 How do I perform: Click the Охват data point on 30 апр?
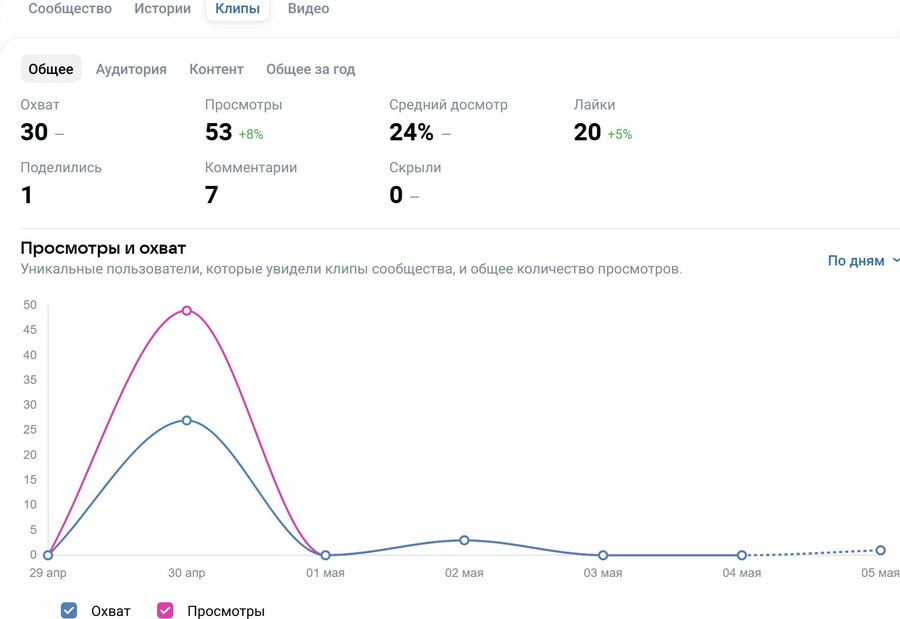[187, 420]
